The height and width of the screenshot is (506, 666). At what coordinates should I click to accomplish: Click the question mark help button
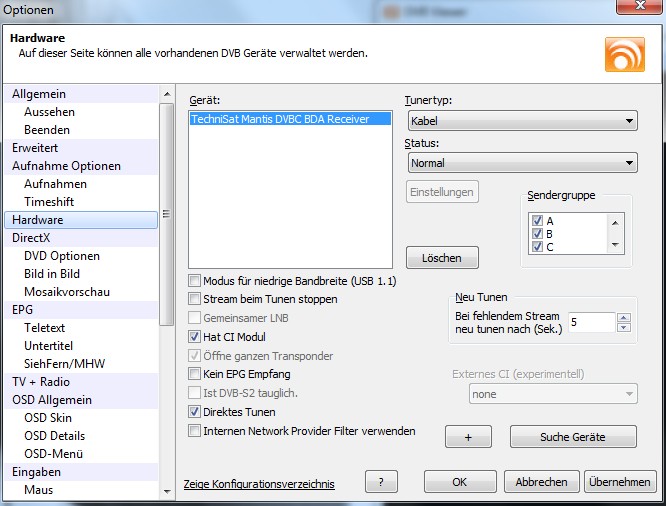pyautogui.click(x=381, y=482)
